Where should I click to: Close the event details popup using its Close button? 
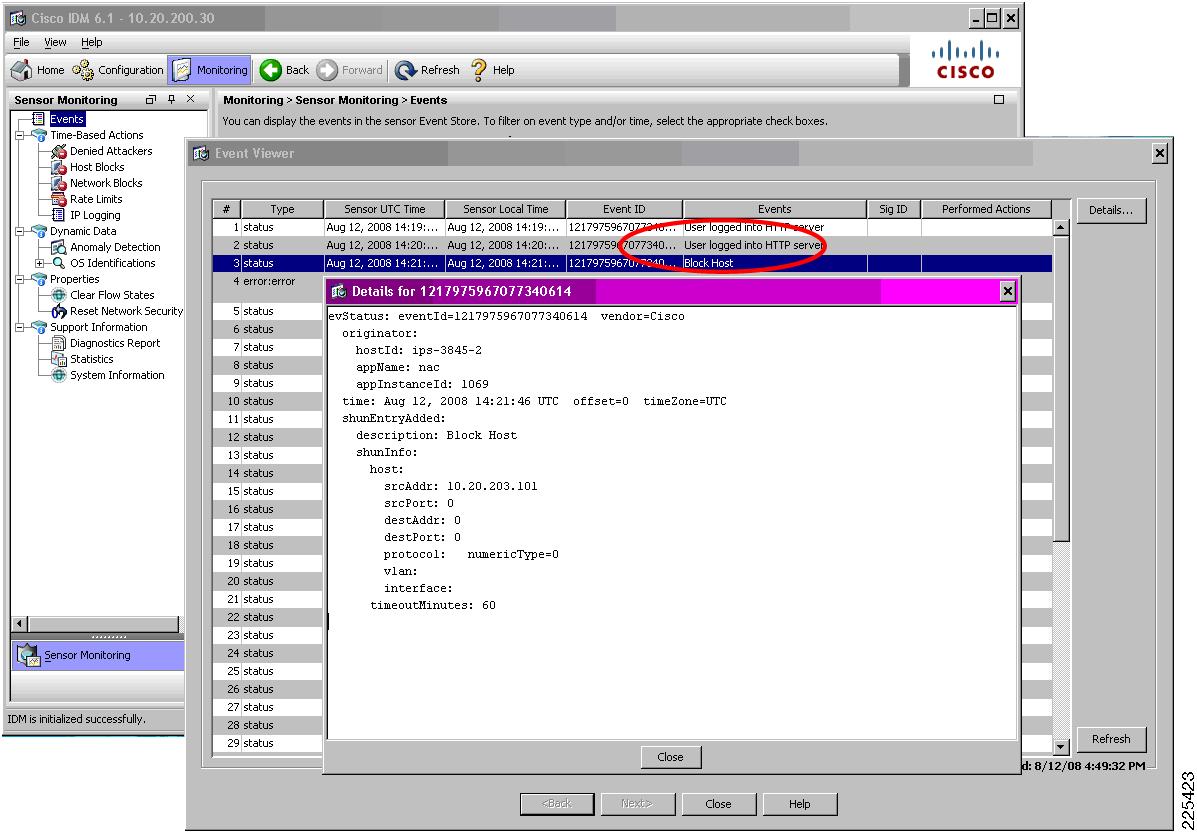click(670, 757)
